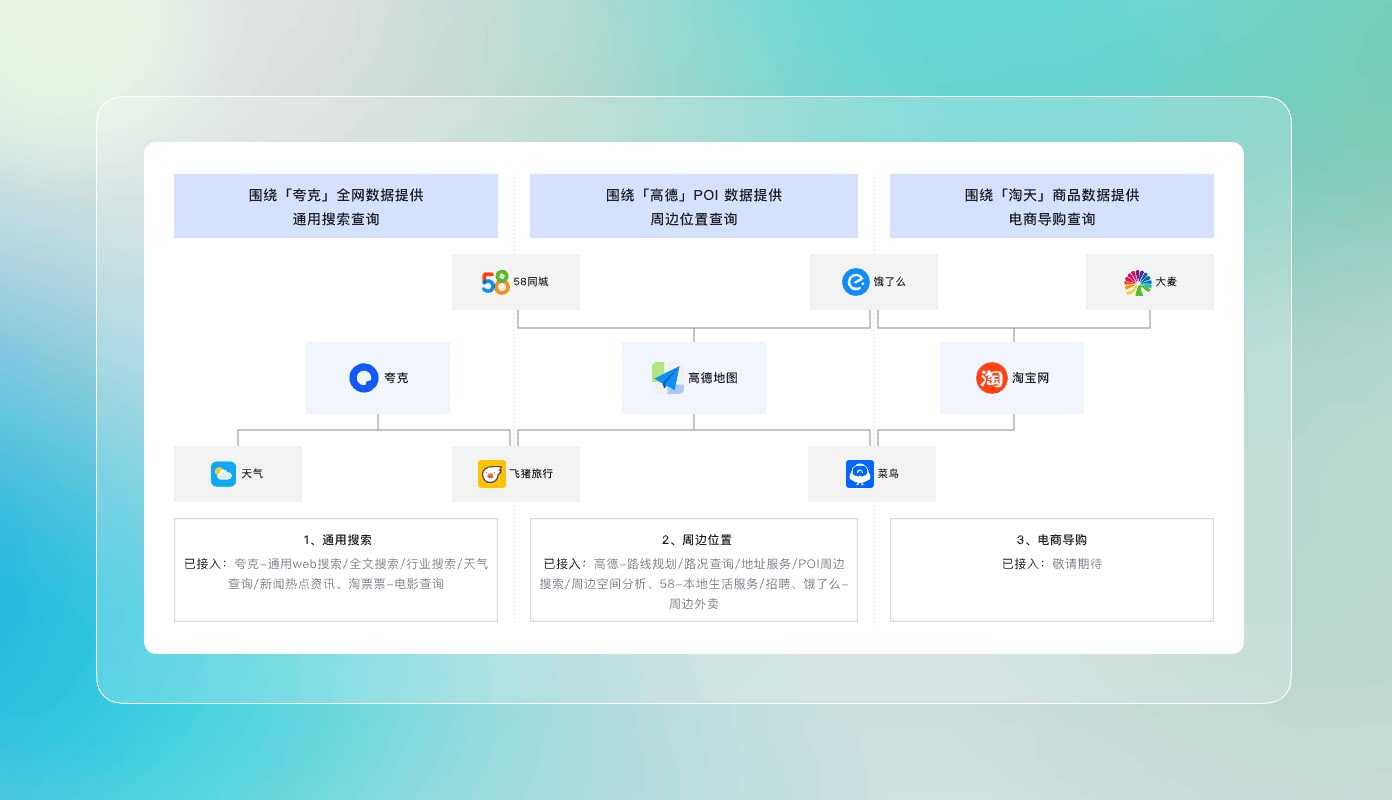Select the "58同城" label text
Screen dimensions: 1392x800
point(531,282)
